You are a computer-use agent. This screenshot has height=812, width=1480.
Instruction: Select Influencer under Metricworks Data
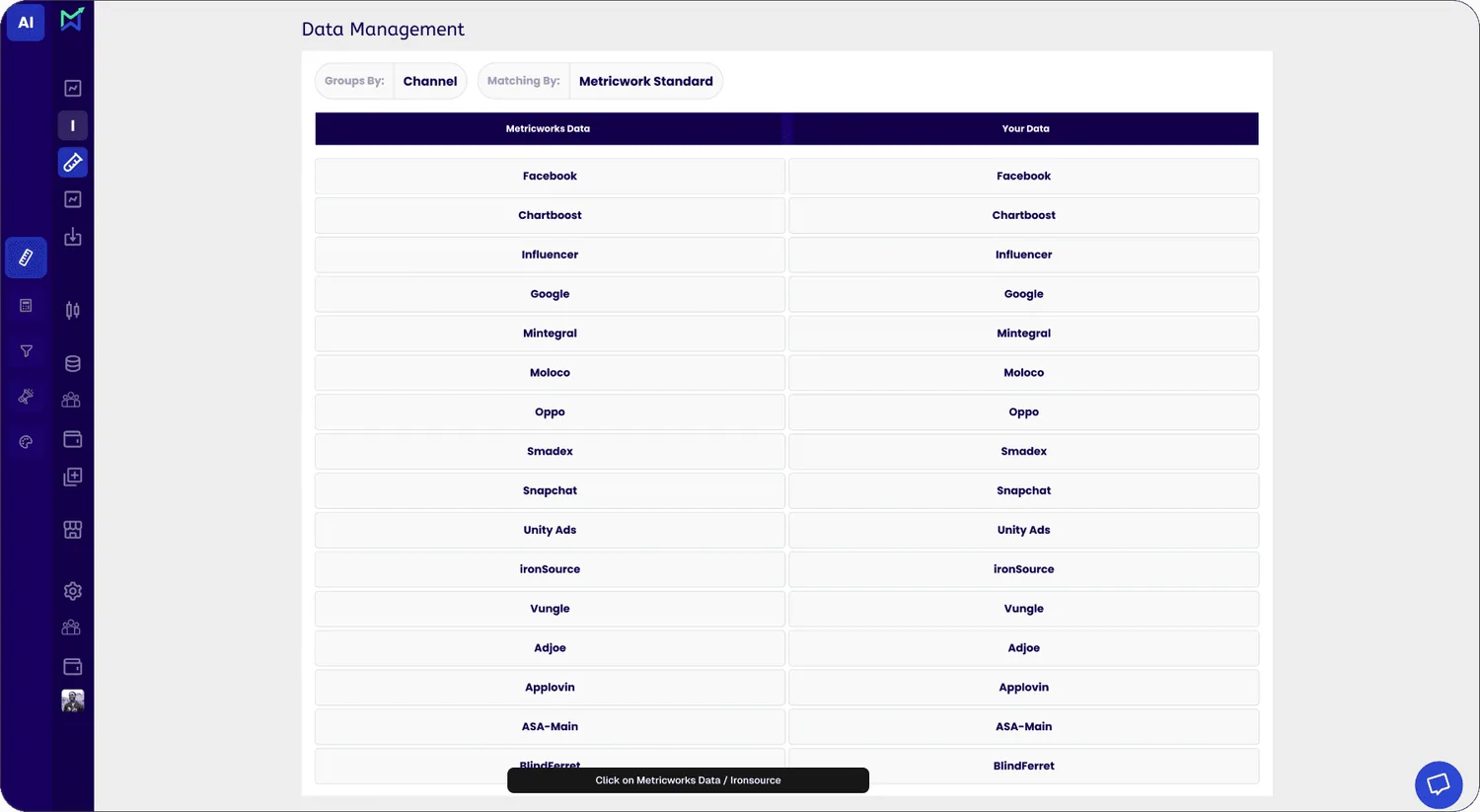click(550, 255)
